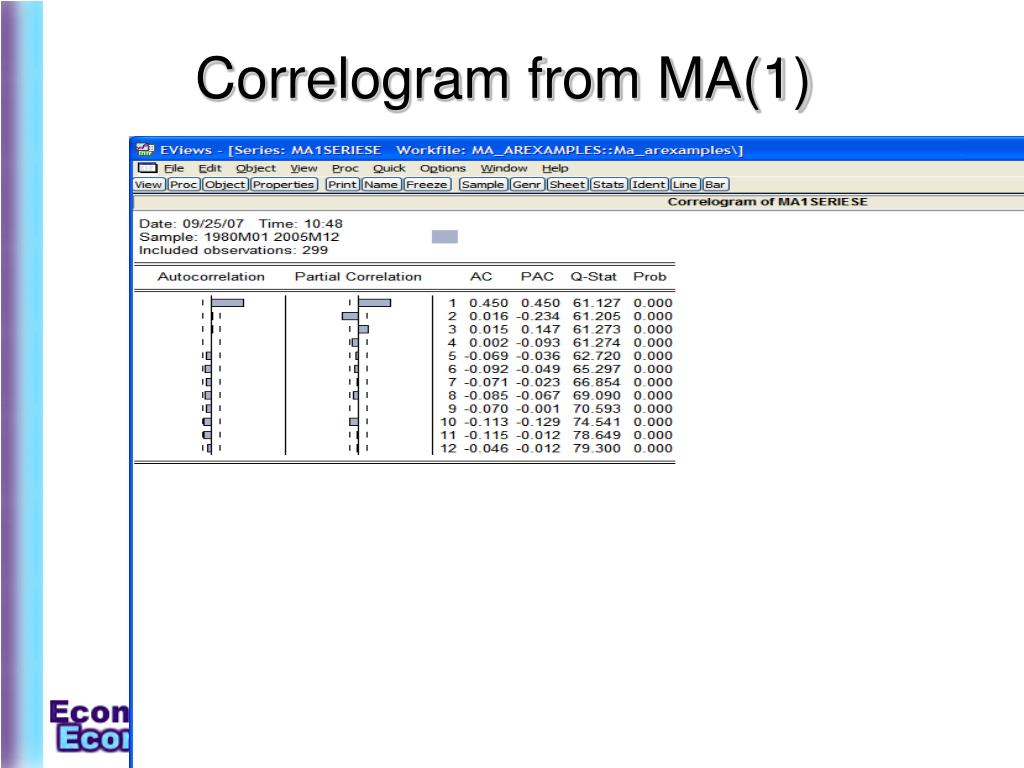1024x768 pixels.
Task: Click the Object toolbar button
Action: [225, 185]
